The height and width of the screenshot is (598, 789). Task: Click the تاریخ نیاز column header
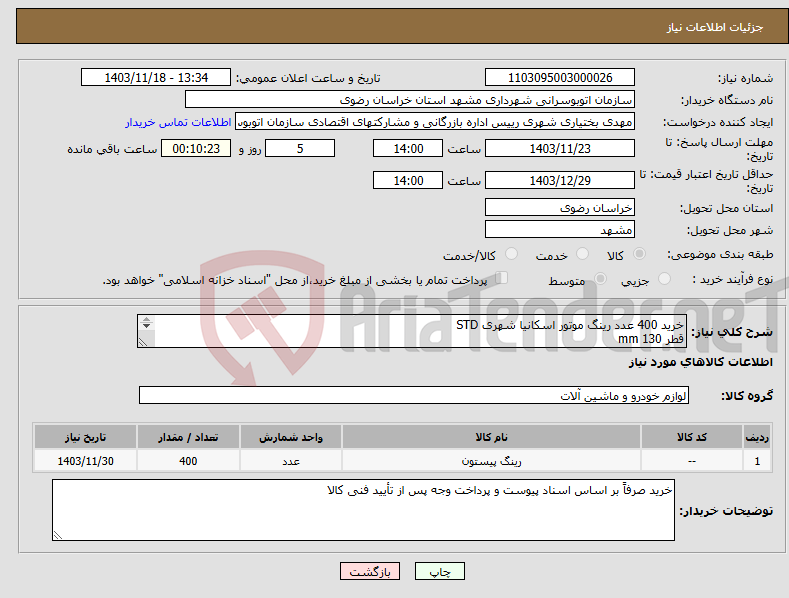[85, 437]
